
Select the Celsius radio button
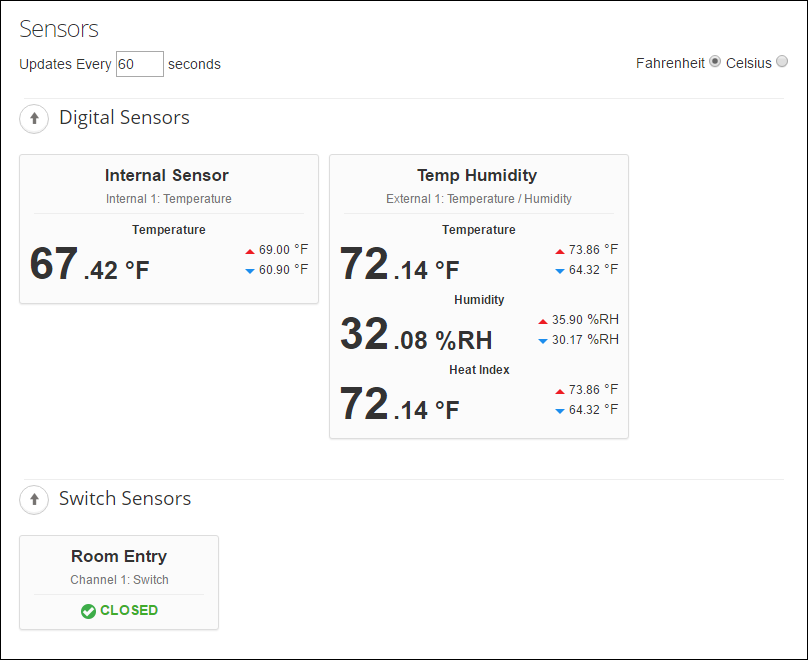click(782, 62)
